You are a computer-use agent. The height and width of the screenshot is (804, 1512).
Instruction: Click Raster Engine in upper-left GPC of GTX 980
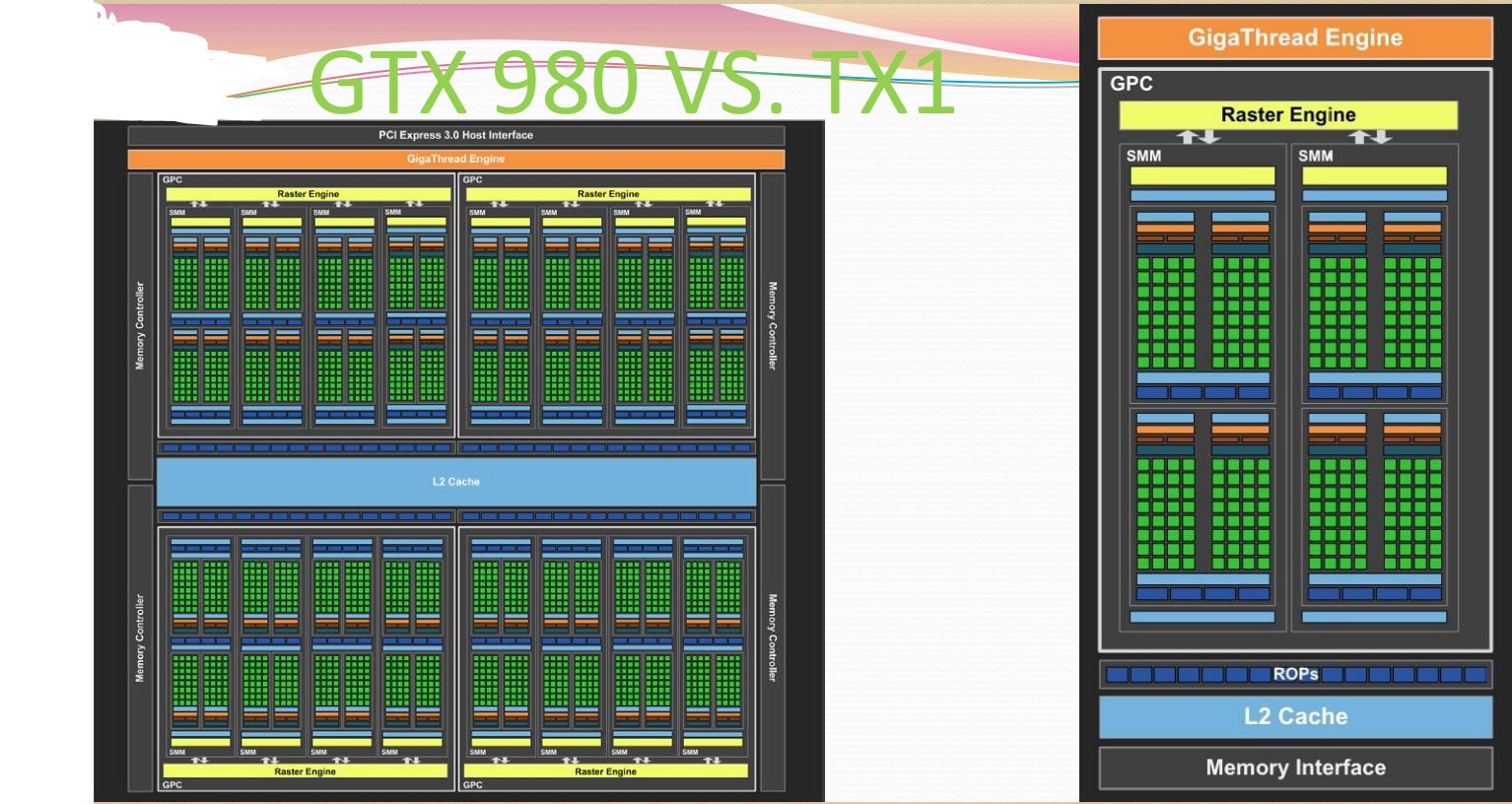click(x=308, y=194)
